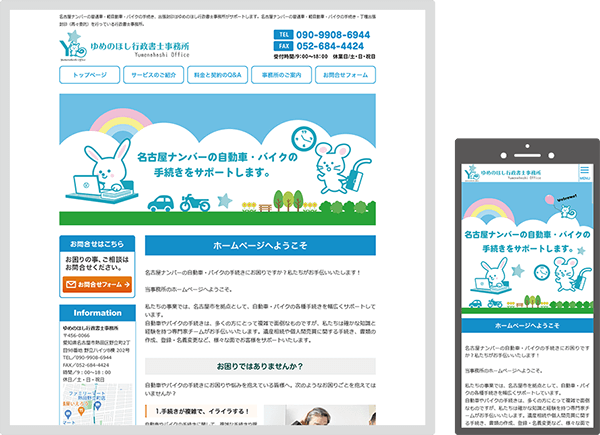Screen dimensions: 600x435
Task: Click the clock icon in desktop banner
Action: tap(303, 137)
